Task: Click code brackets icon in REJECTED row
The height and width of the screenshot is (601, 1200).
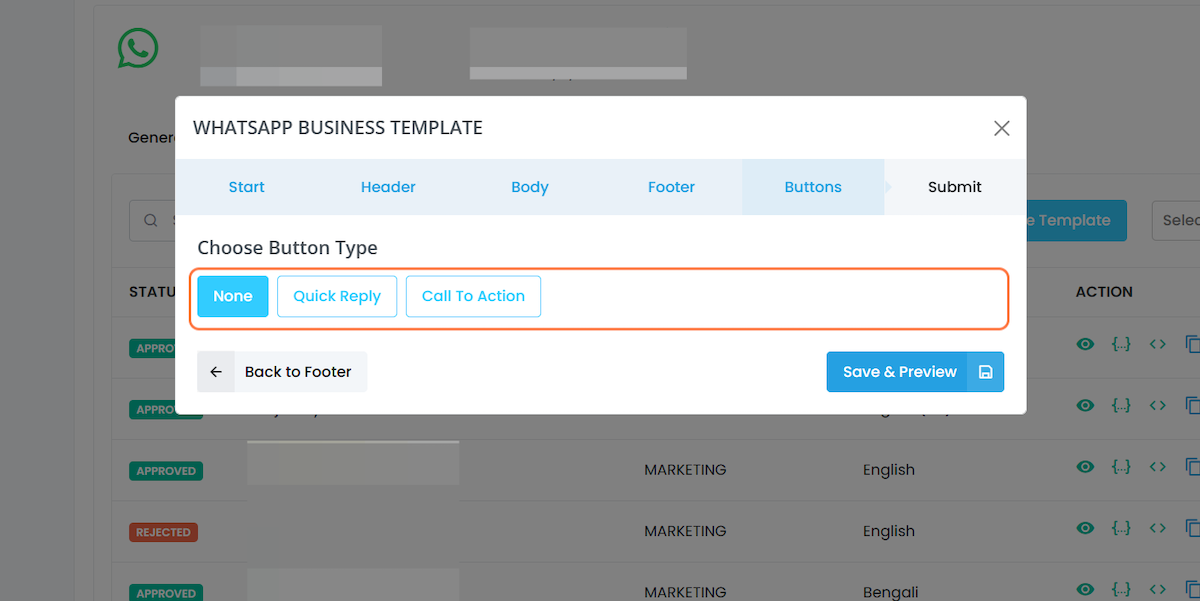Action: coord(1158,527)
